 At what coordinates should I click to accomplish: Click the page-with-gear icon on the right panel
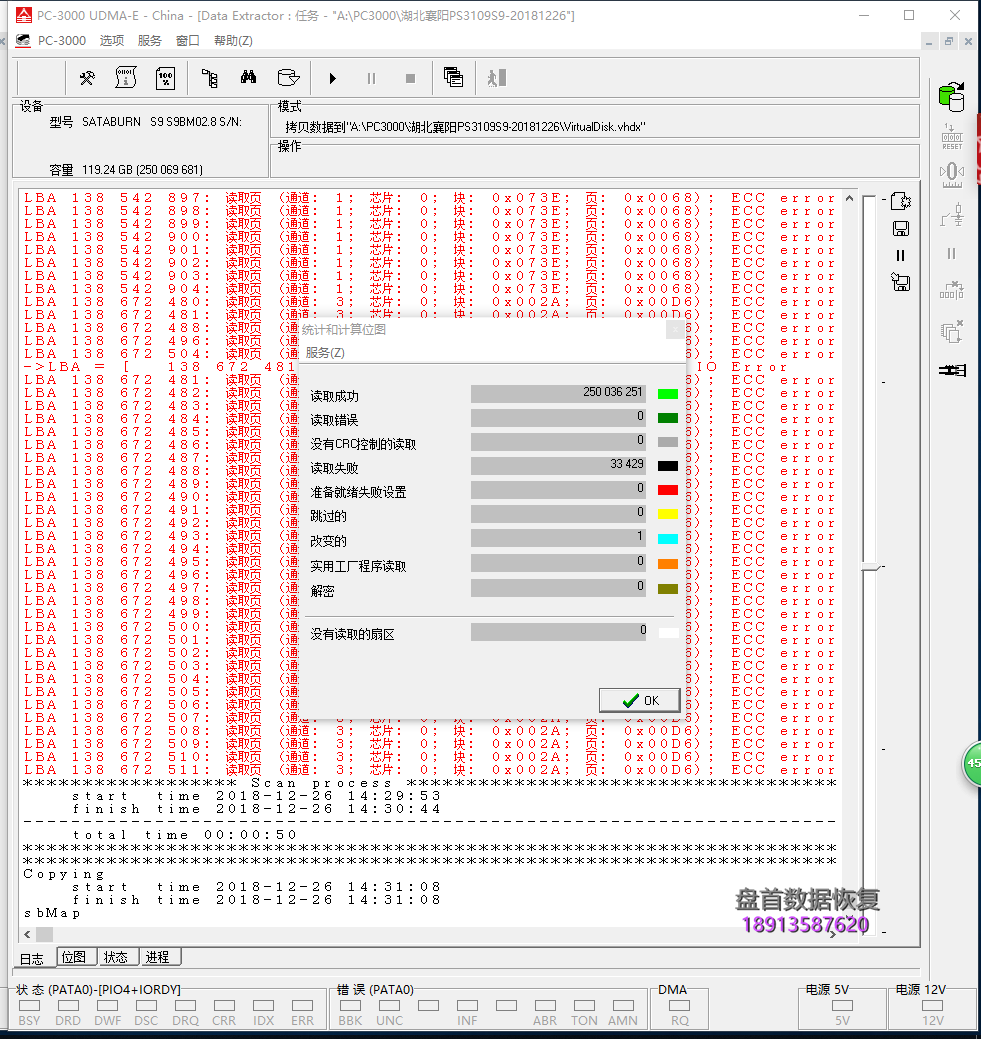[901, 201]
